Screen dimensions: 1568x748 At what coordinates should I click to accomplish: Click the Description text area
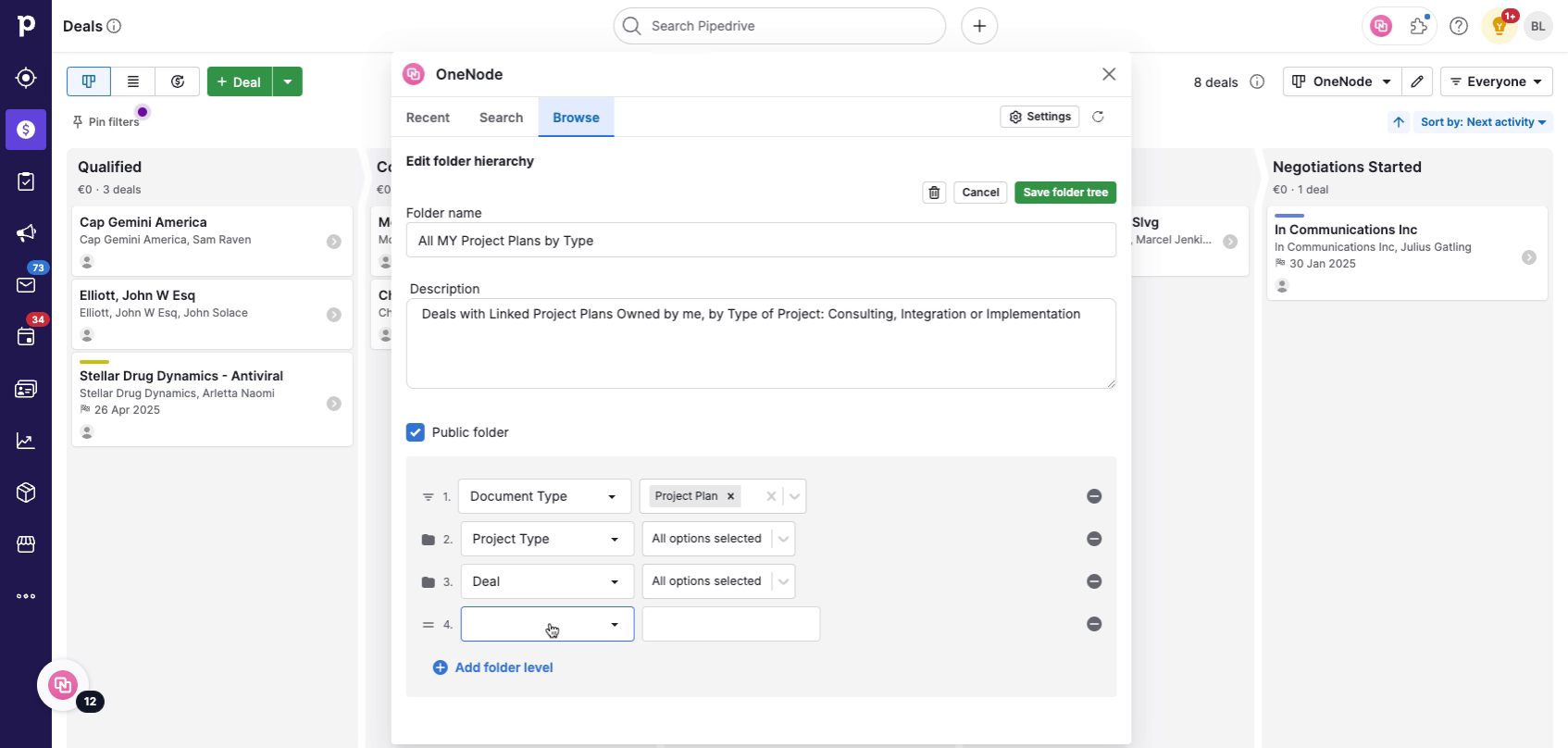(x=761, y=343)
